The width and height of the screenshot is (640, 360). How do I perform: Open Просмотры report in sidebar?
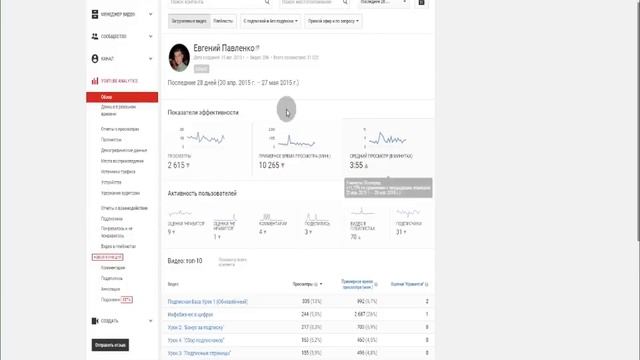click(111, 140)
